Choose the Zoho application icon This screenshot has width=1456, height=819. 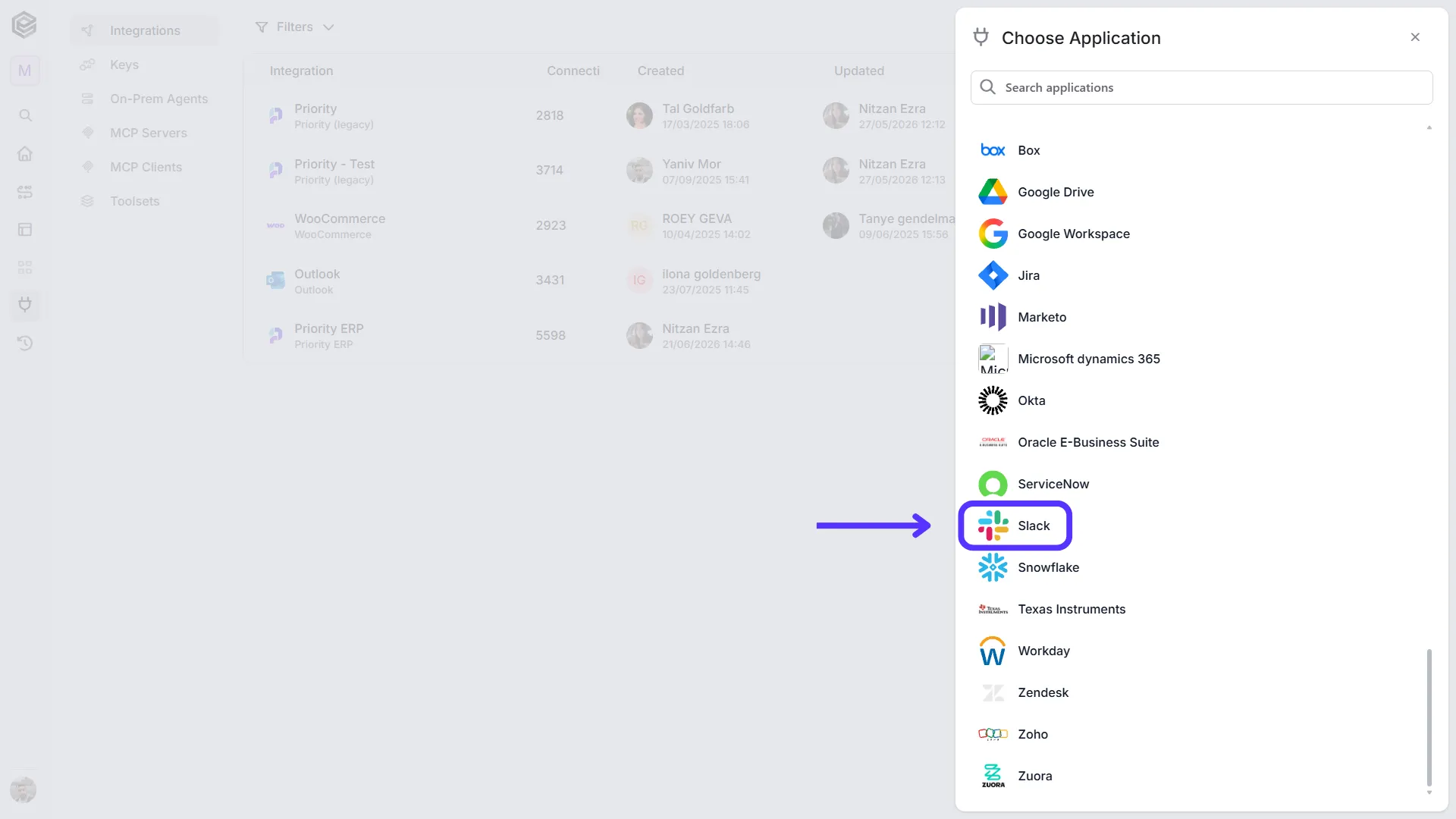993,734
